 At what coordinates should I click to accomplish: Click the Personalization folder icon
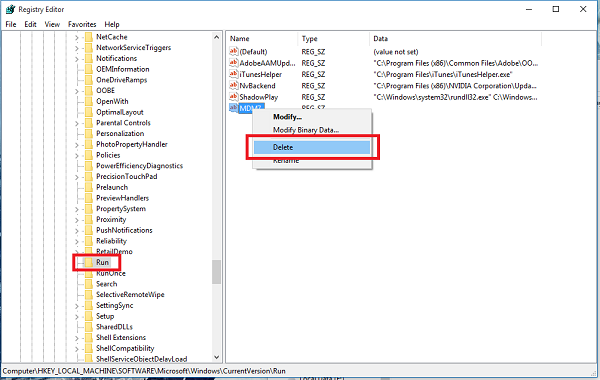pos(89,134)
